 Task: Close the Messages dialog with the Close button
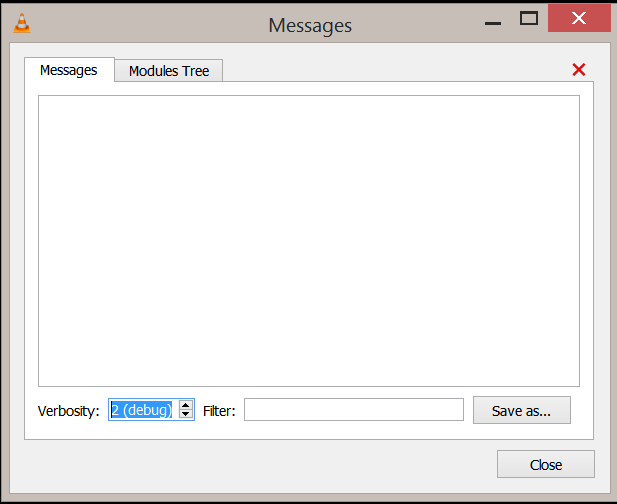[x=546, y=464]
